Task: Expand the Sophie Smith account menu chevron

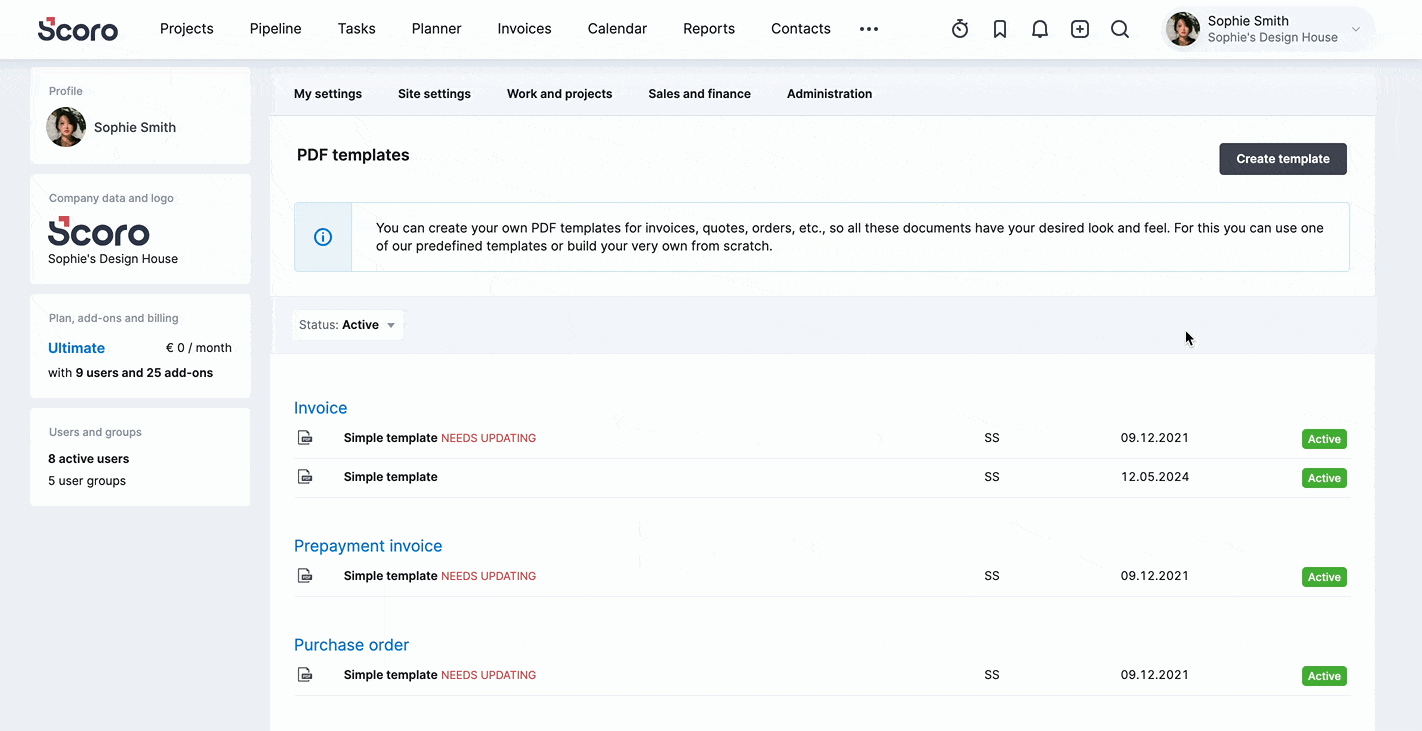Action: 1356,29
